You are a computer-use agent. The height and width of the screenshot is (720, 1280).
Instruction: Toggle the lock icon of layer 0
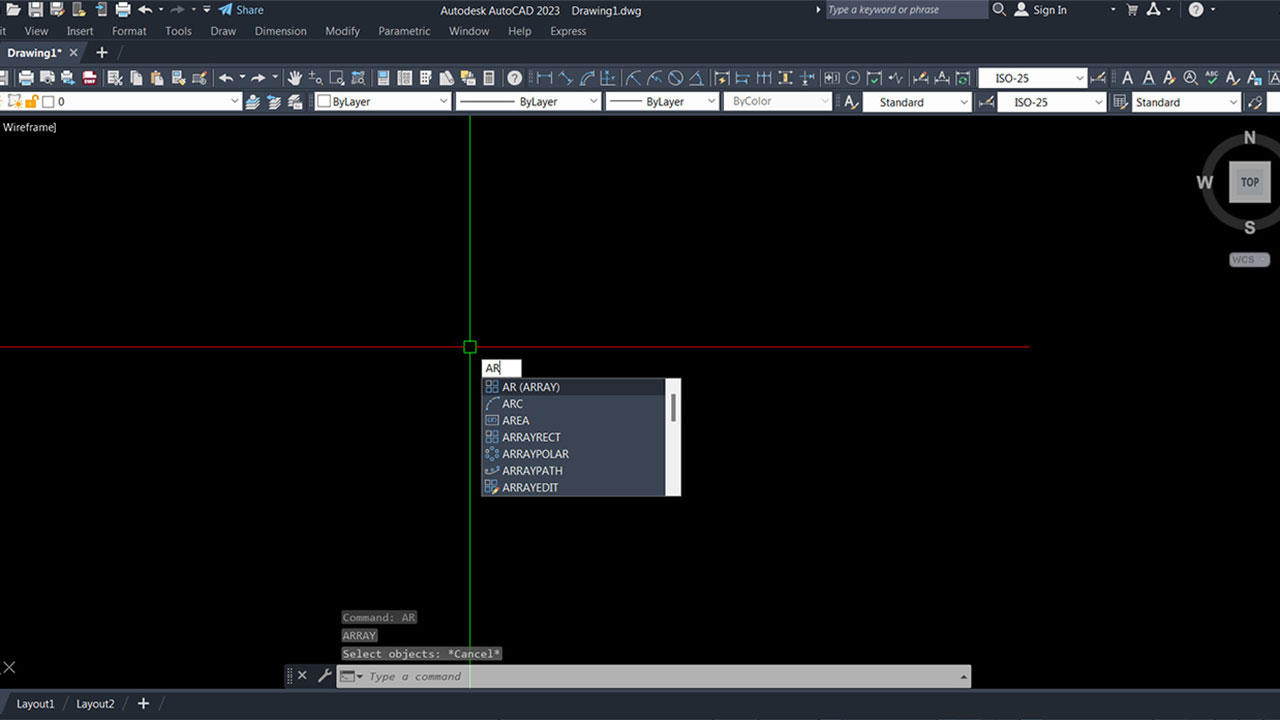click(31, 102)
